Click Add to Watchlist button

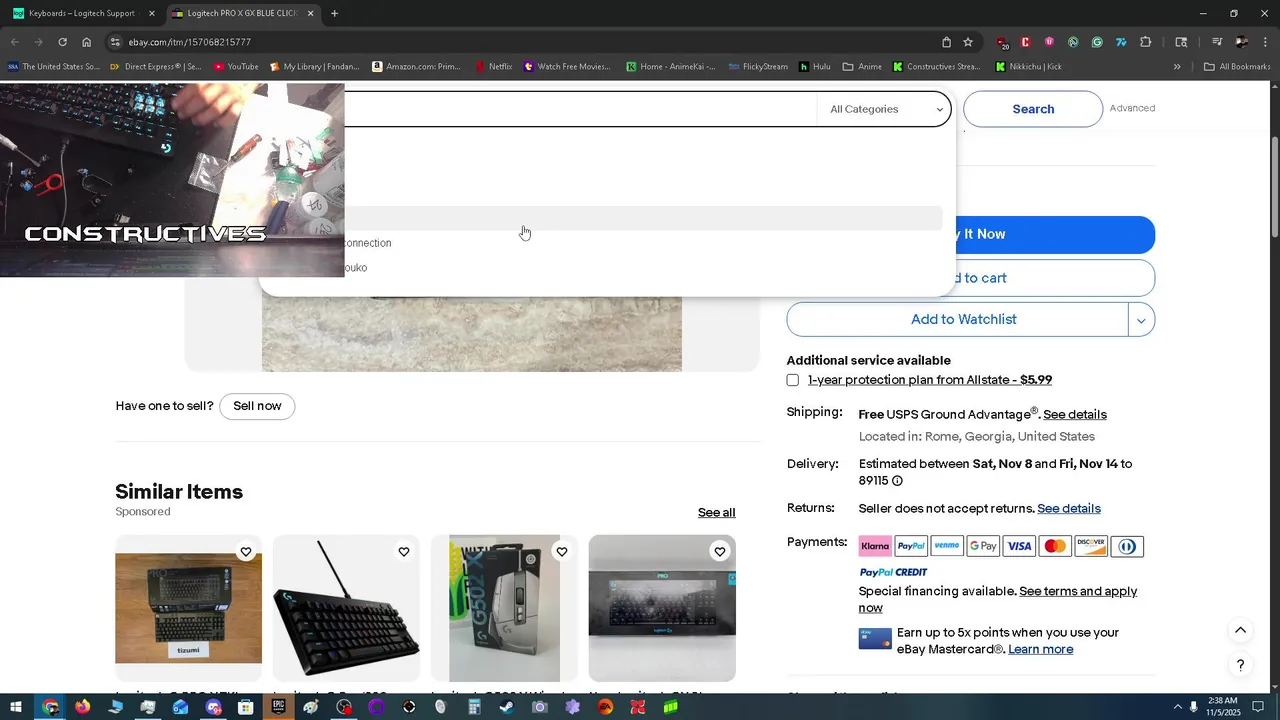click(958, 320)
